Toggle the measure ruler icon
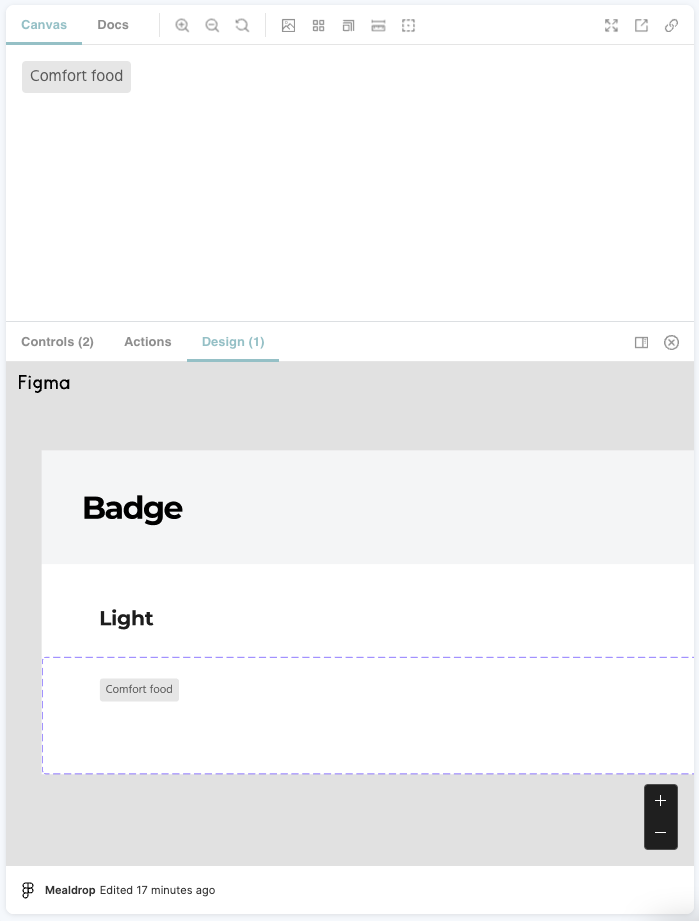 tap(378, 25)
